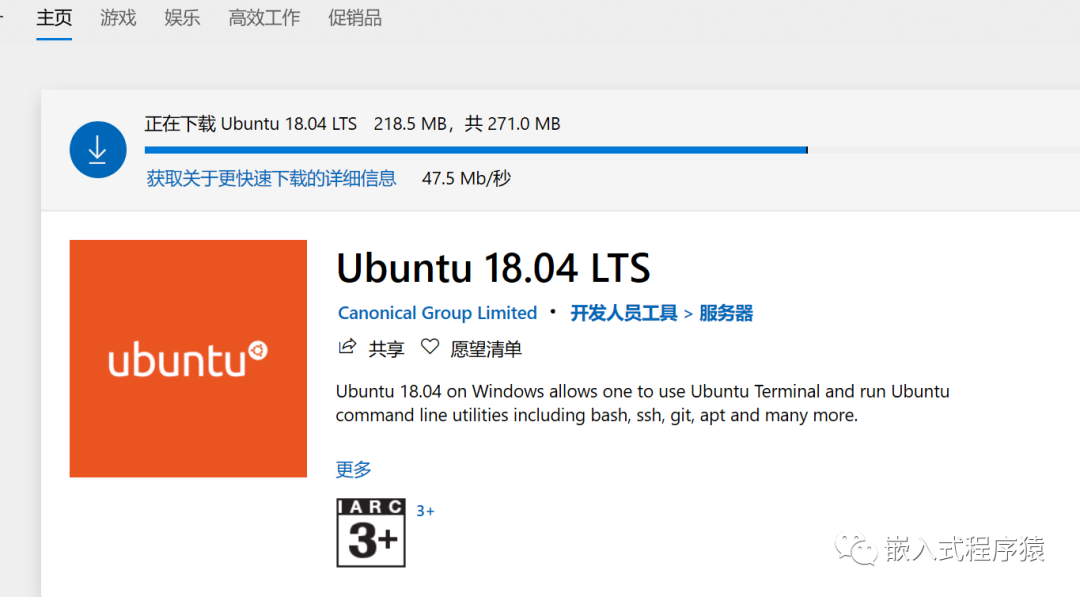
Task: Open the 游戏 tab
Action: [118, 18]
